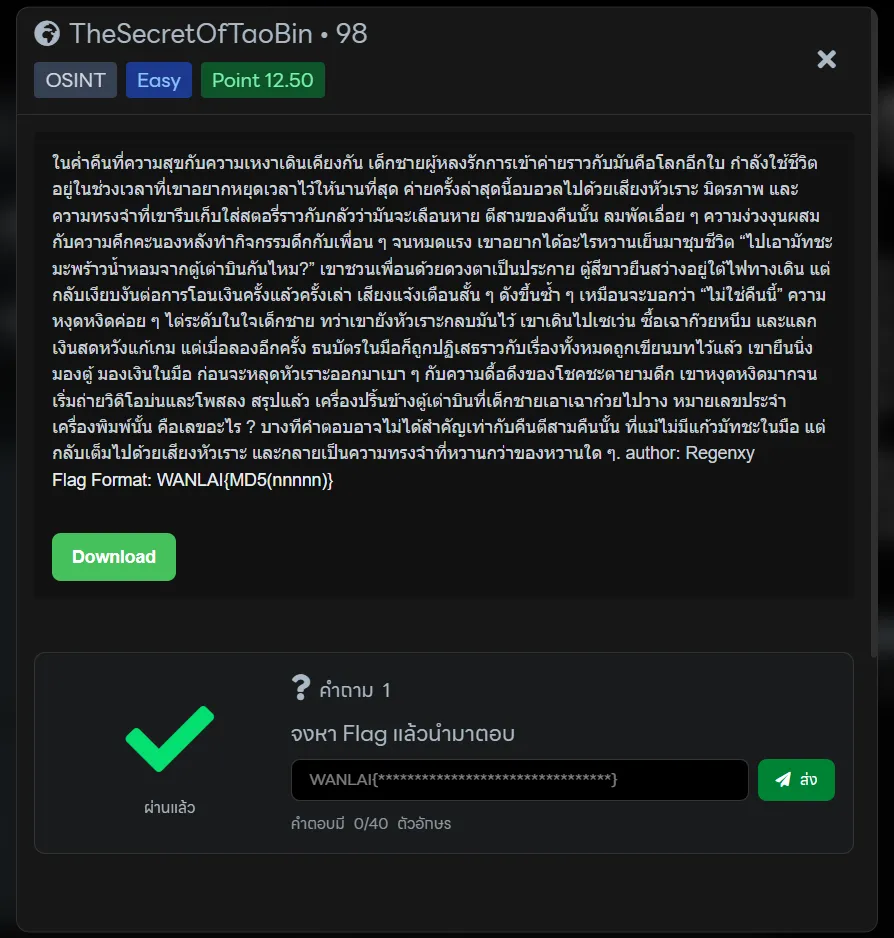Image resolution: width=894 pixels, height=938 pixels.
Task: Click the Easy difficulty badge
Action: pyautogui.click(x=159, y=81)
